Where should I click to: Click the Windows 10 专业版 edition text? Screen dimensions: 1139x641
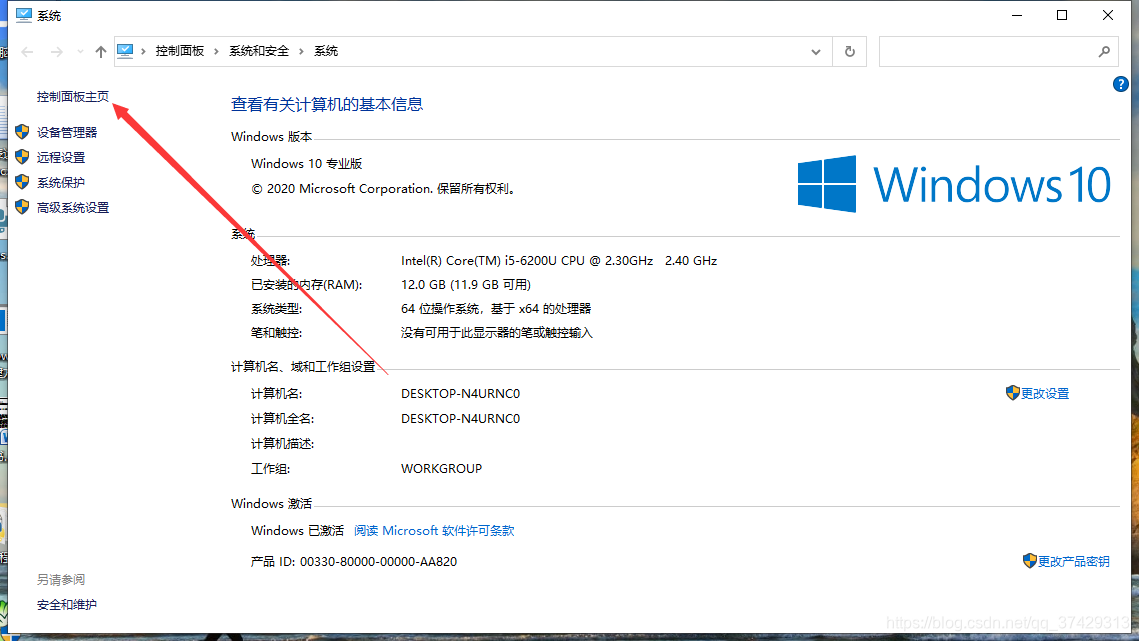pyautogui.click(x=307, y=164)
